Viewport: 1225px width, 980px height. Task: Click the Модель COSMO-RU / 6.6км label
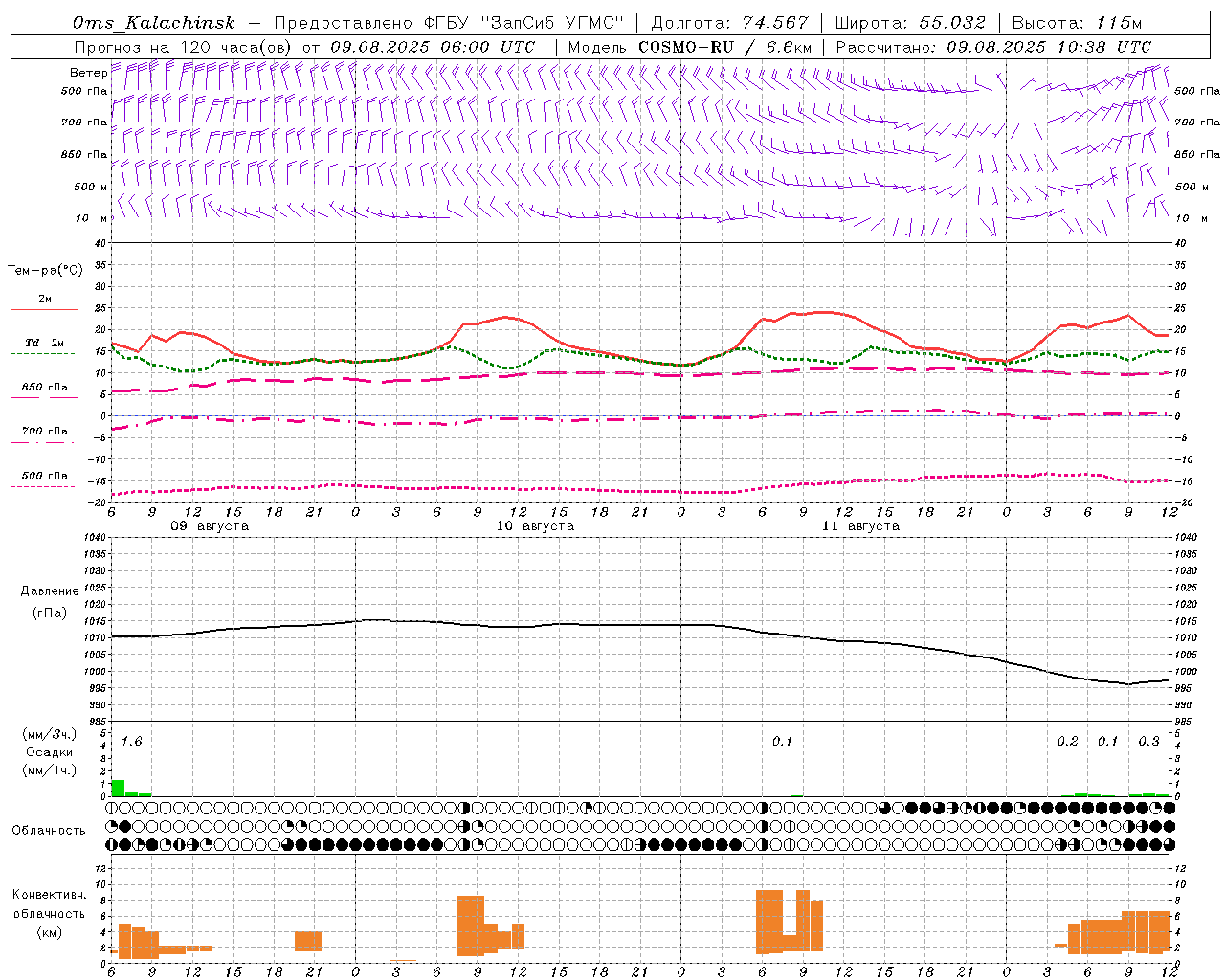pos(689,47)
